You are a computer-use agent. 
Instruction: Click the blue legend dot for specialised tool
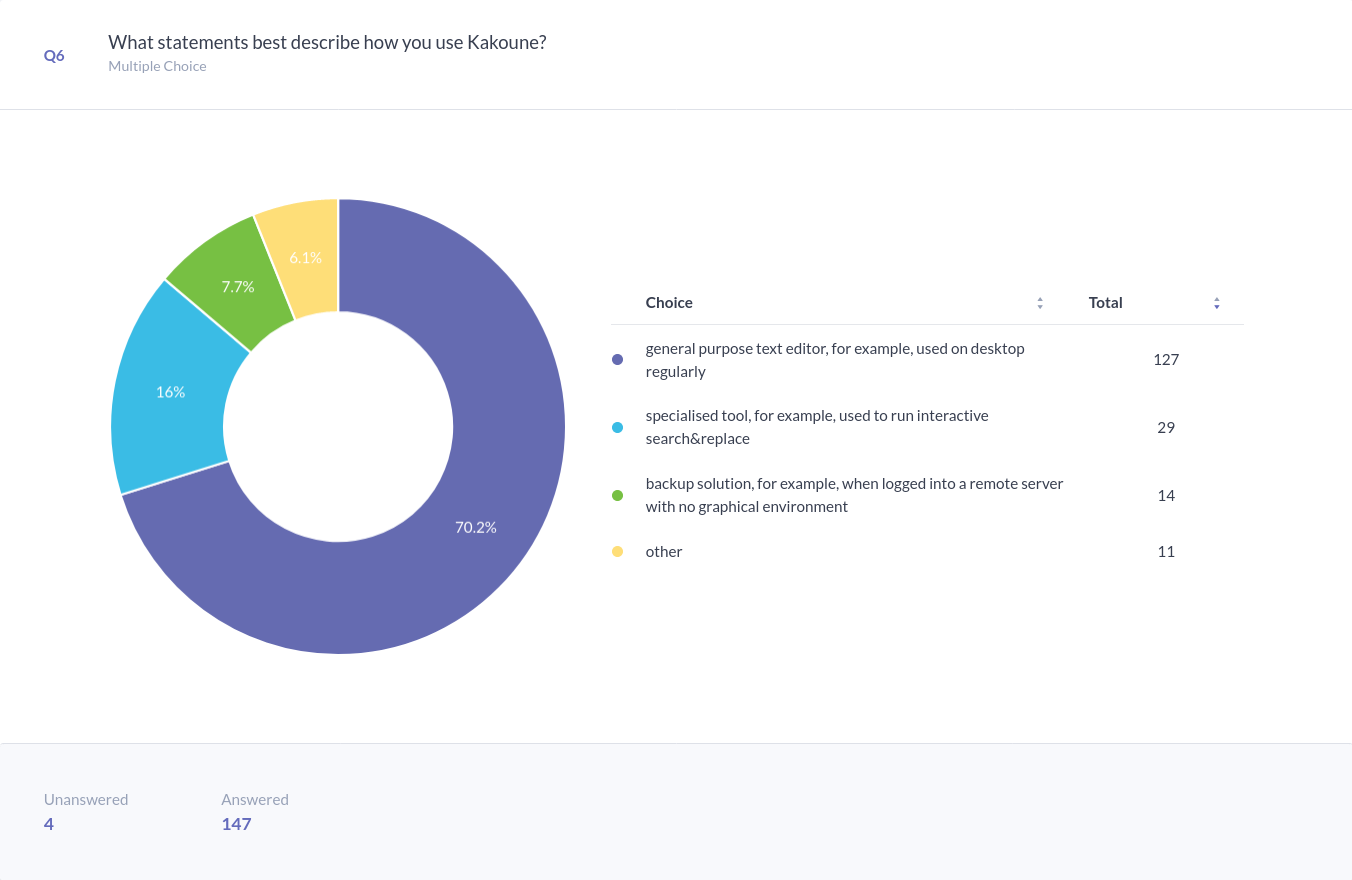coord(617,428)
